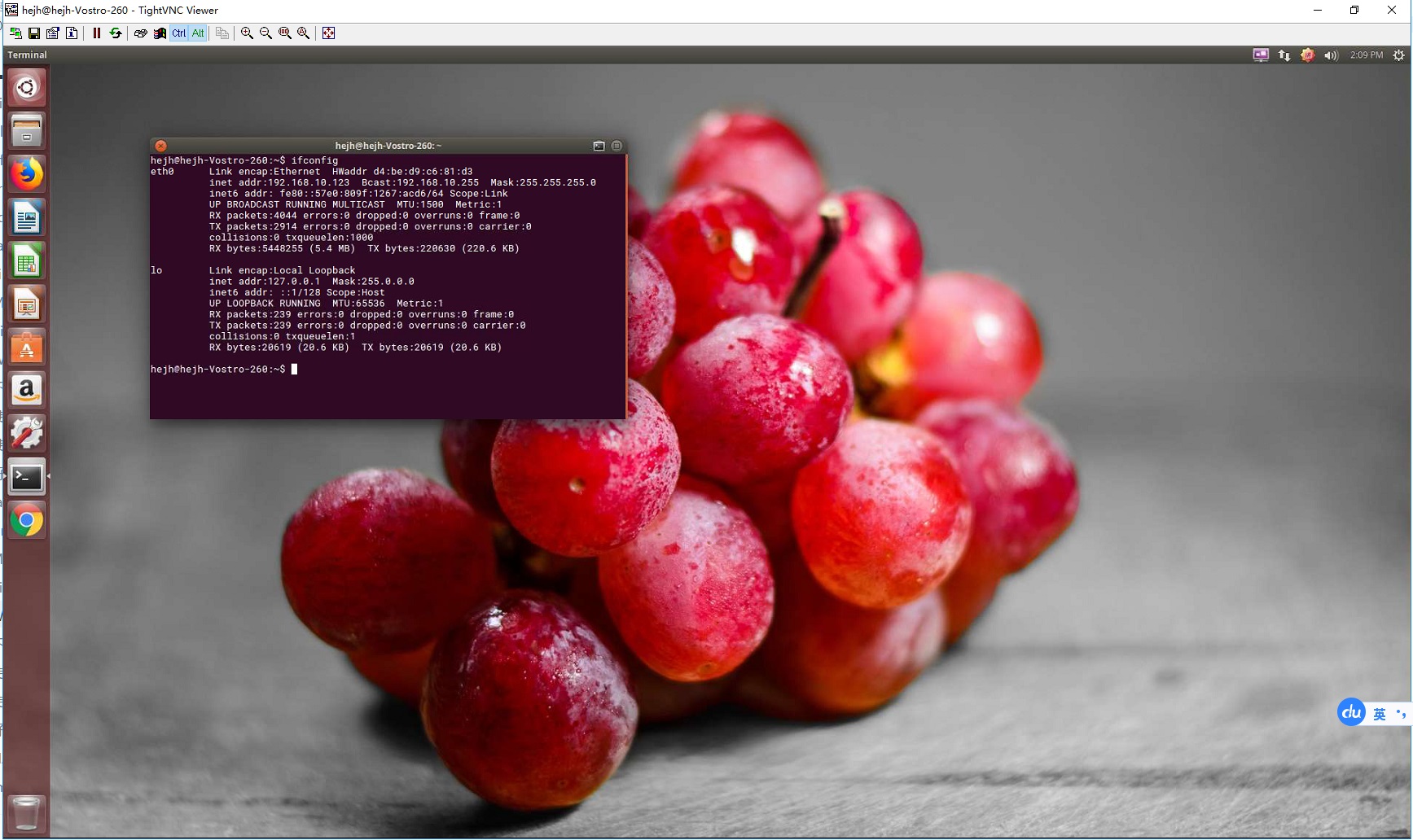1413x840 pixels.
Task: Click the lo interface name
Action: (156, 270)
